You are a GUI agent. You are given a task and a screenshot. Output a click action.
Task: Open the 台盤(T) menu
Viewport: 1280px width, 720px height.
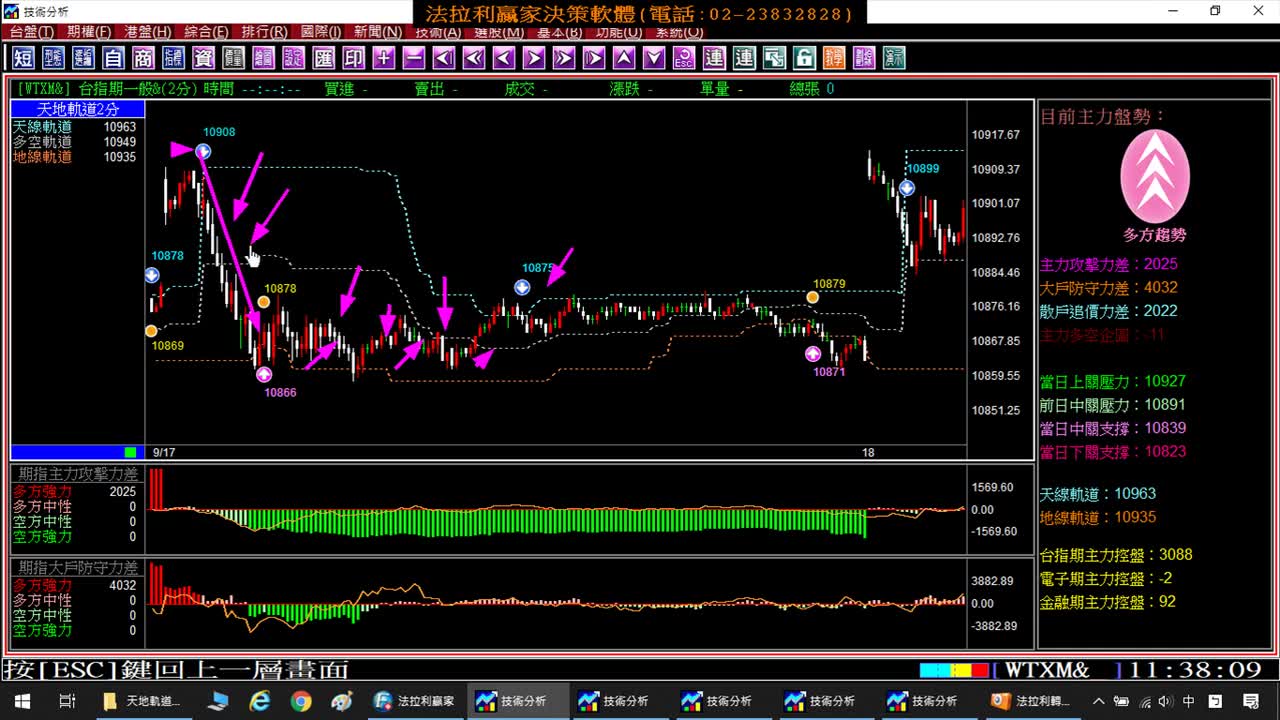(32, 32)
